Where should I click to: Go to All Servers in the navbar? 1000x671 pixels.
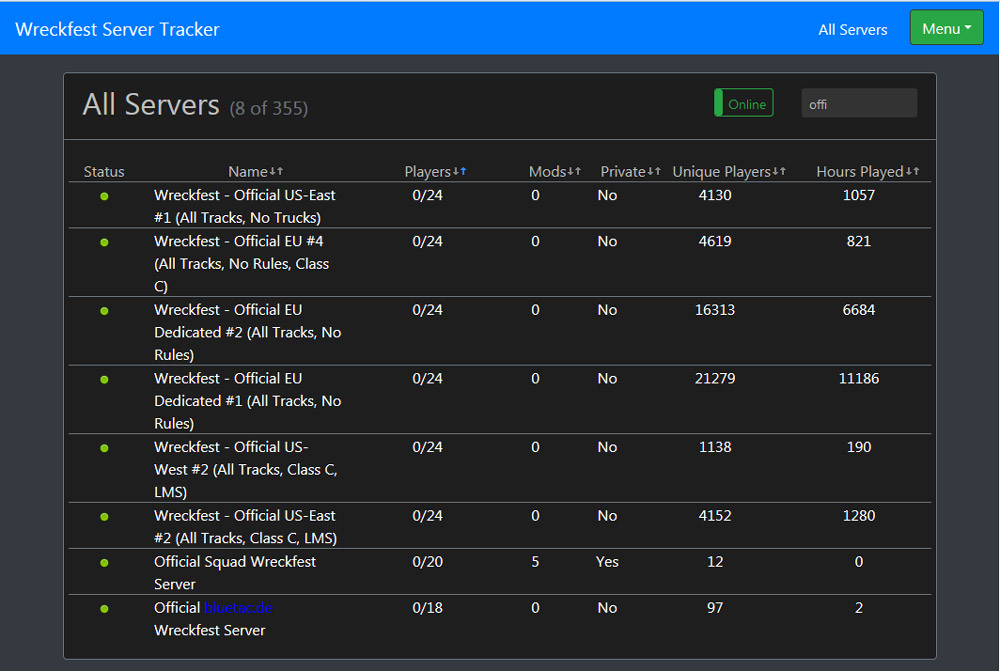(x=853, y=29)
